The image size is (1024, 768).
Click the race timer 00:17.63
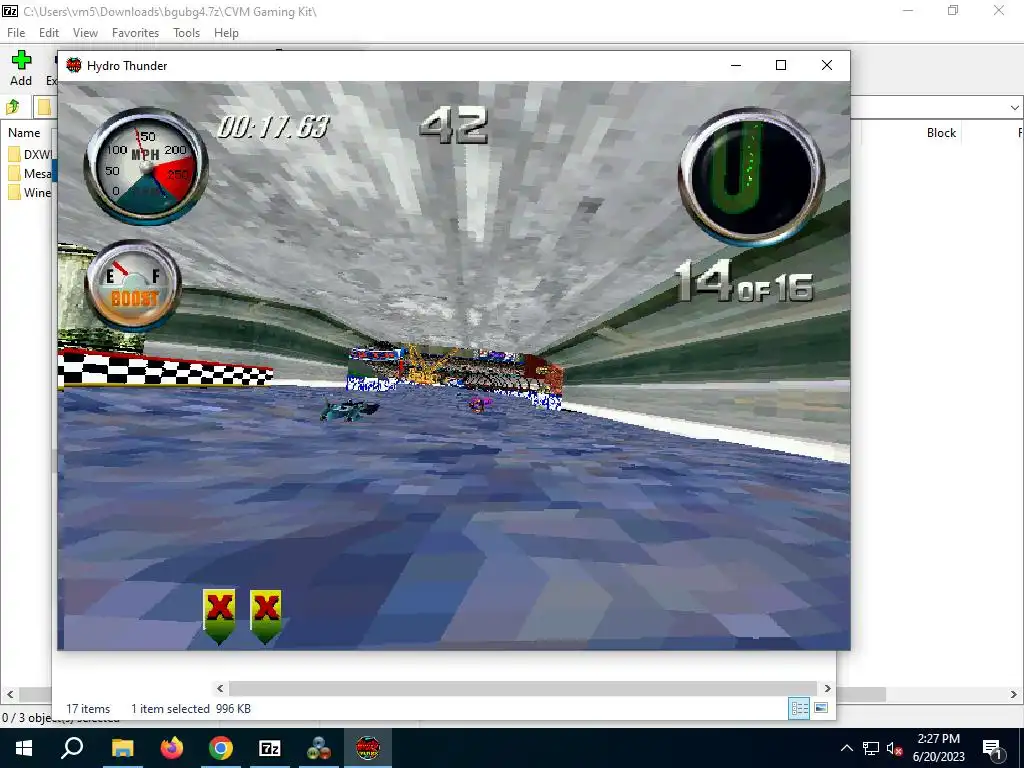[274, 126]
